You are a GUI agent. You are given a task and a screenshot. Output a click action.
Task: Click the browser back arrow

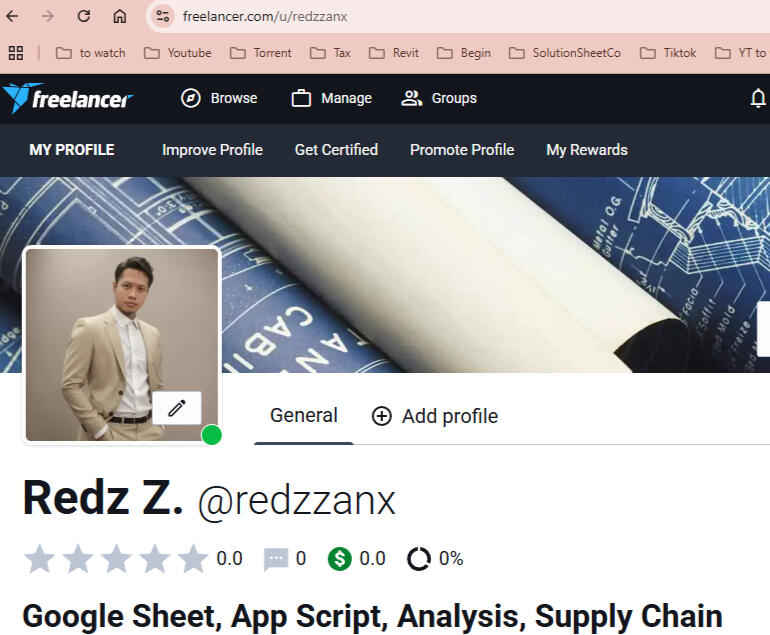[12, 16]
